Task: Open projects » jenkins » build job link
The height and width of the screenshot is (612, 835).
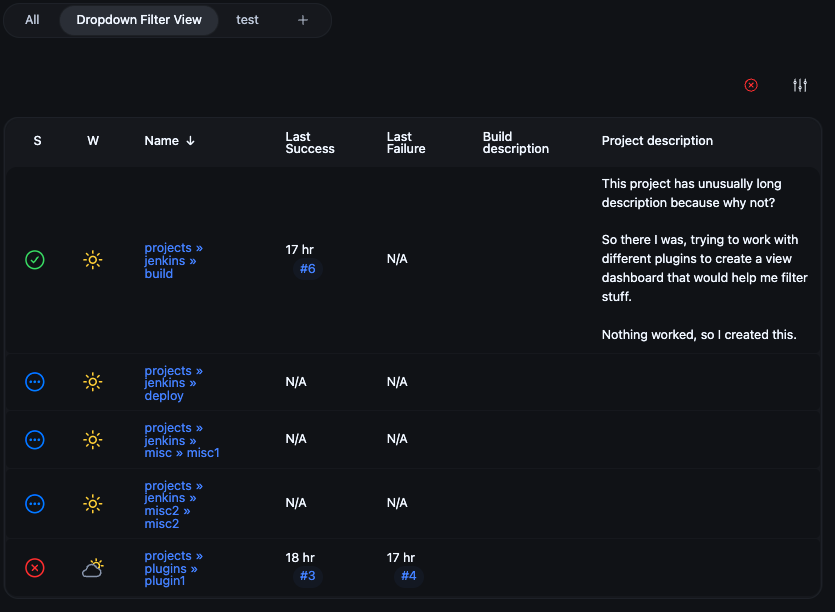Action: point(173,260)
